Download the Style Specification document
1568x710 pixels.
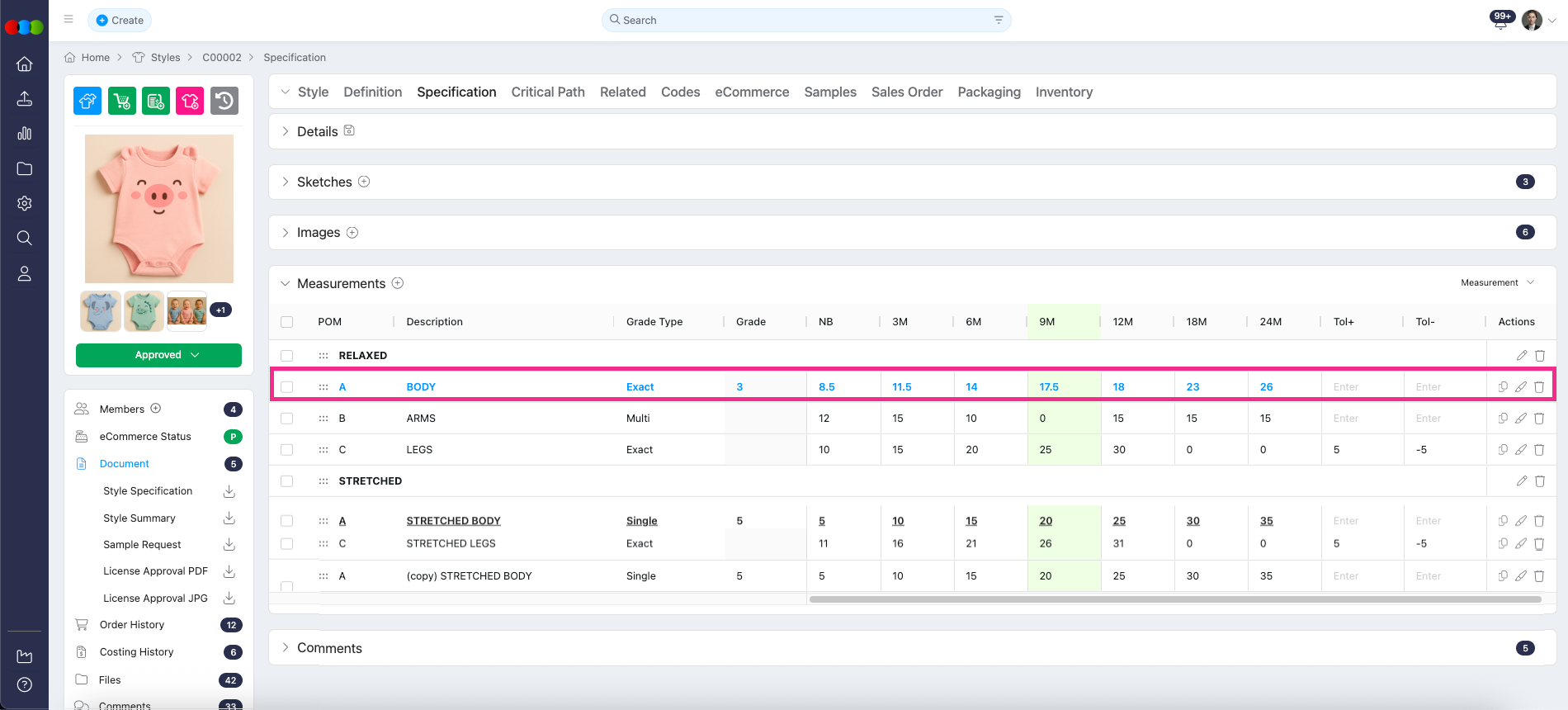(x=229, y=491)
